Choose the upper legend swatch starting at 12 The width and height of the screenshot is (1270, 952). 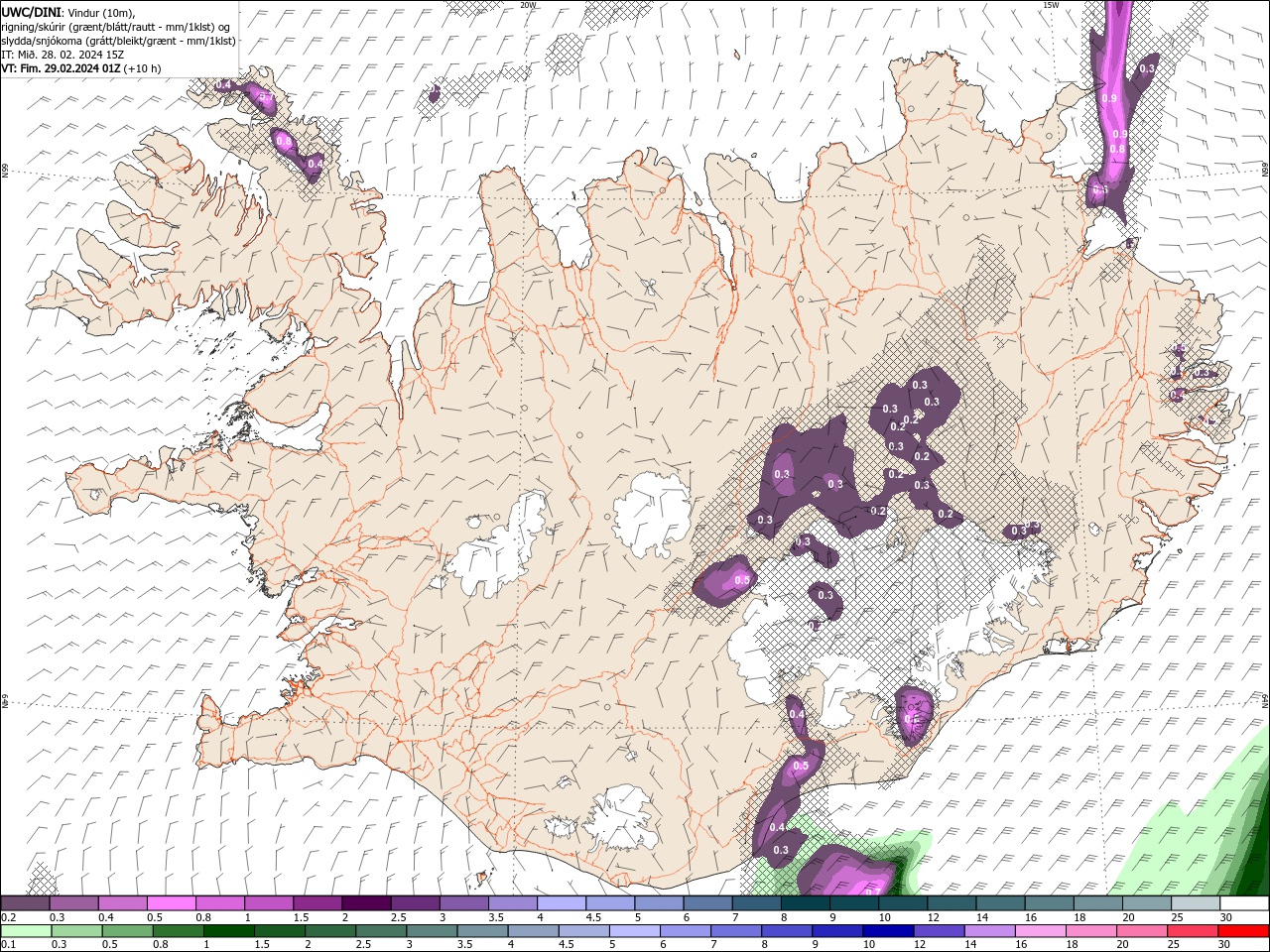tap(952, 903)
